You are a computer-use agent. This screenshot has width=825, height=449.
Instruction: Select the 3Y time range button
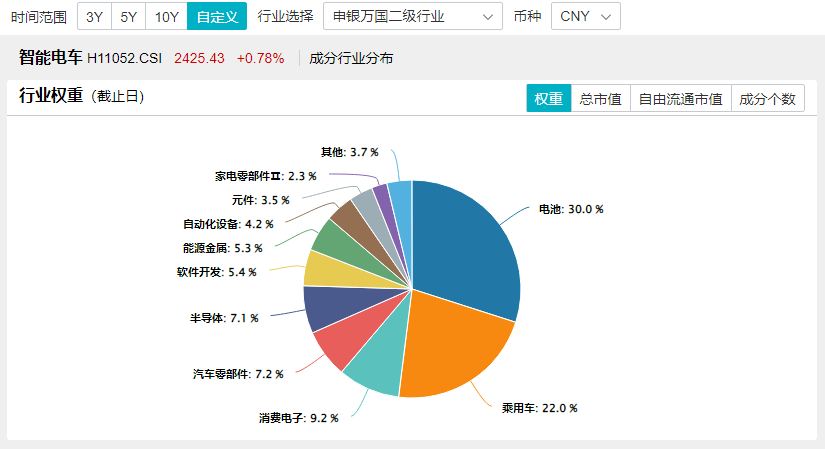click(x=94, y=16)
